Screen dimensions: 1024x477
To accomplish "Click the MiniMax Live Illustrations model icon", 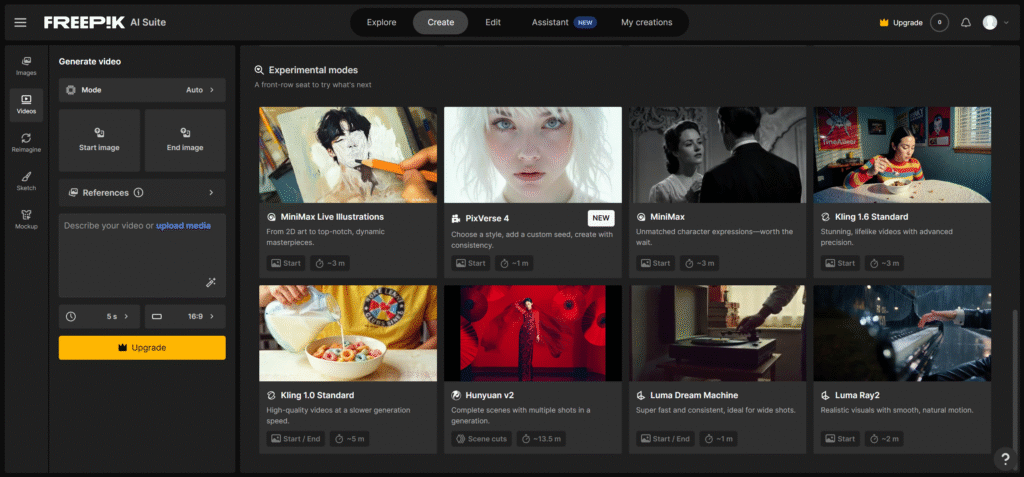I will click(272, 217).
